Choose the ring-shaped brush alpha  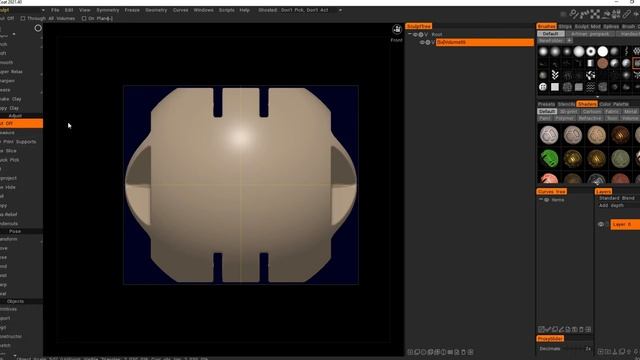coord(591,52)
